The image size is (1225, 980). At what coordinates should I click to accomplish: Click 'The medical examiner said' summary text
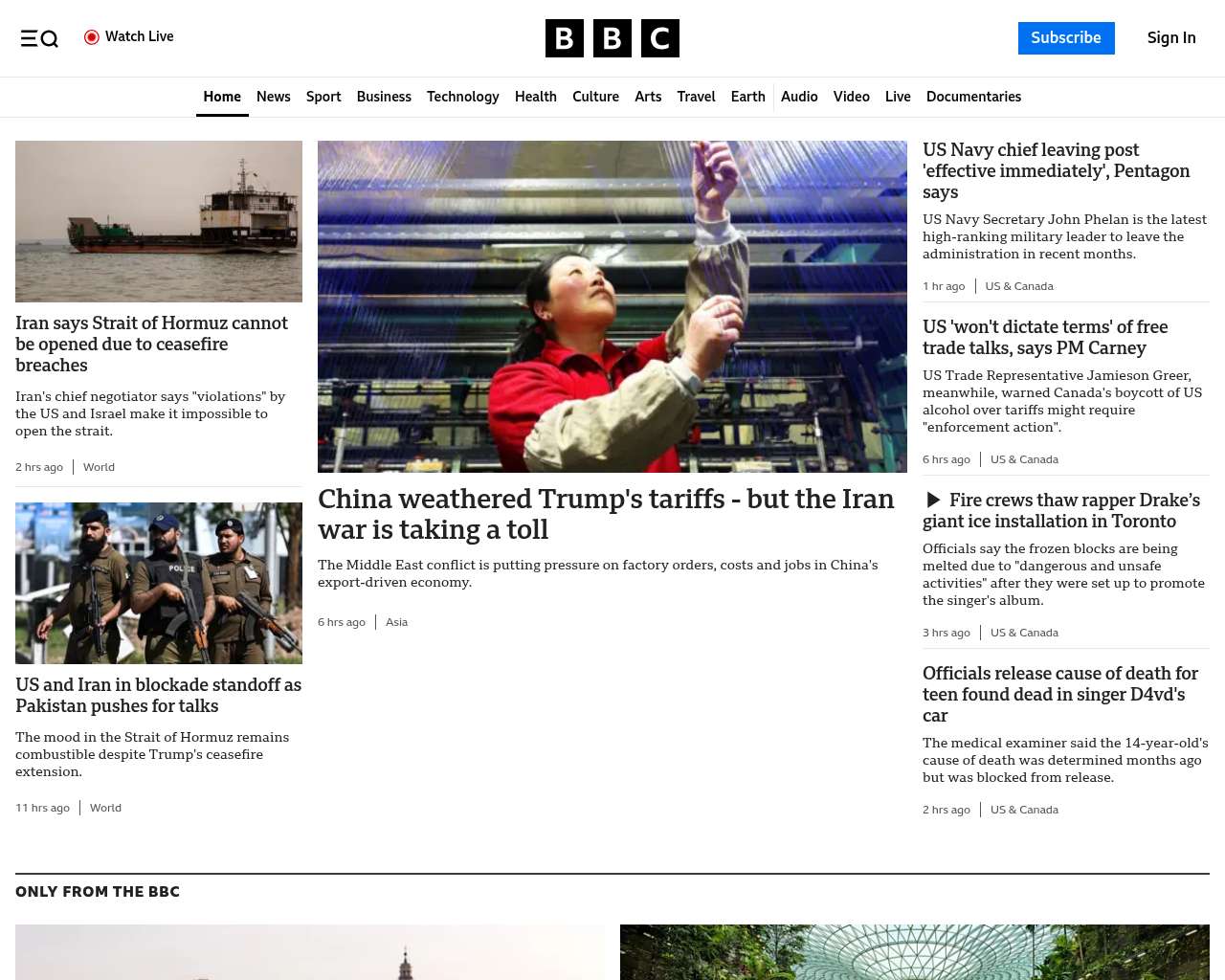click(1065, 760)
